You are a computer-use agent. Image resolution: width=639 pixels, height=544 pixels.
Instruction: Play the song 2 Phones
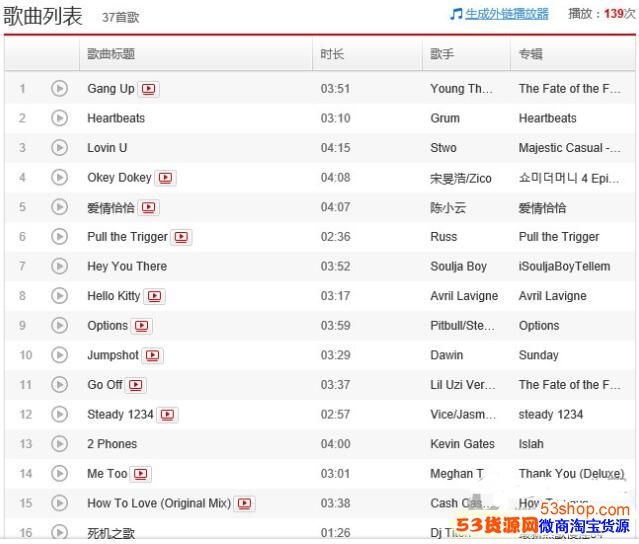[x=59, y=444]
